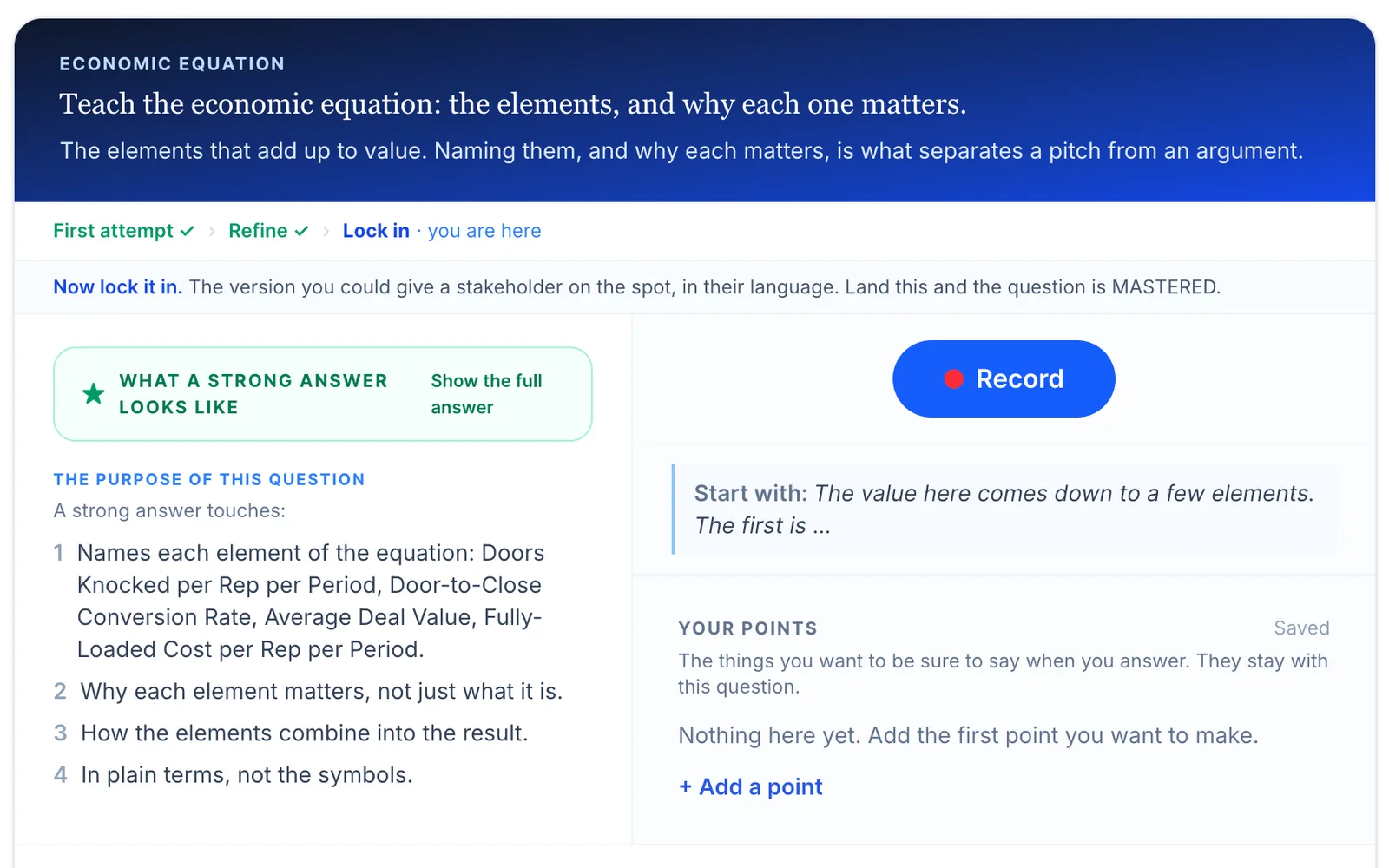Click the Start with prompt suggestion box
This screenshot has width=1389, height=868.
coord(1004,510)
